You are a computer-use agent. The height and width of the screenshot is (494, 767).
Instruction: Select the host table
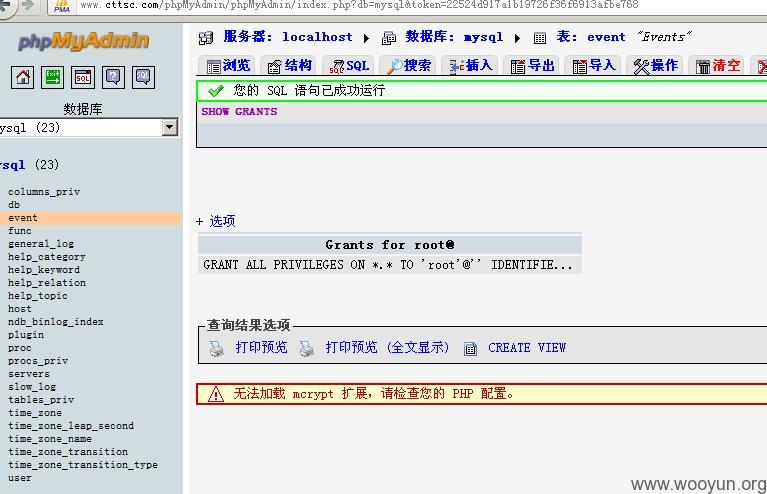coord(20,309)
